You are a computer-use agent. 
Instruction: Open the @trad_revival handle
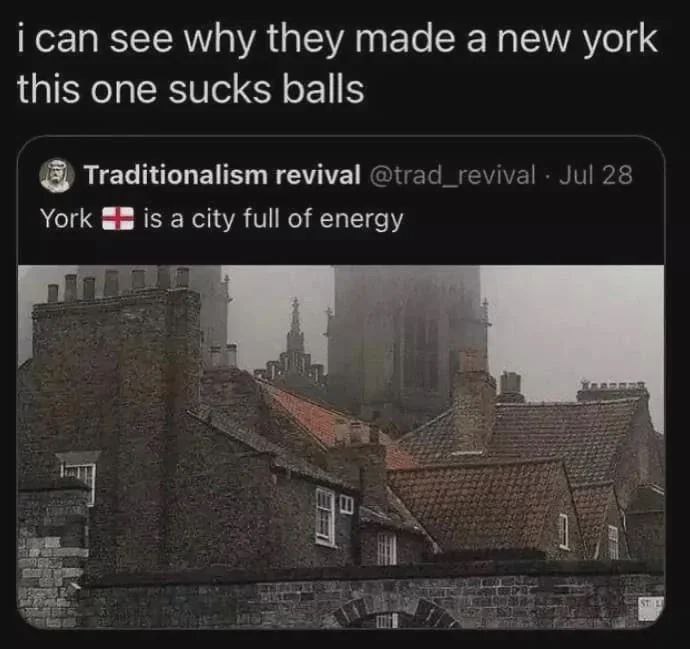(454, 175)
